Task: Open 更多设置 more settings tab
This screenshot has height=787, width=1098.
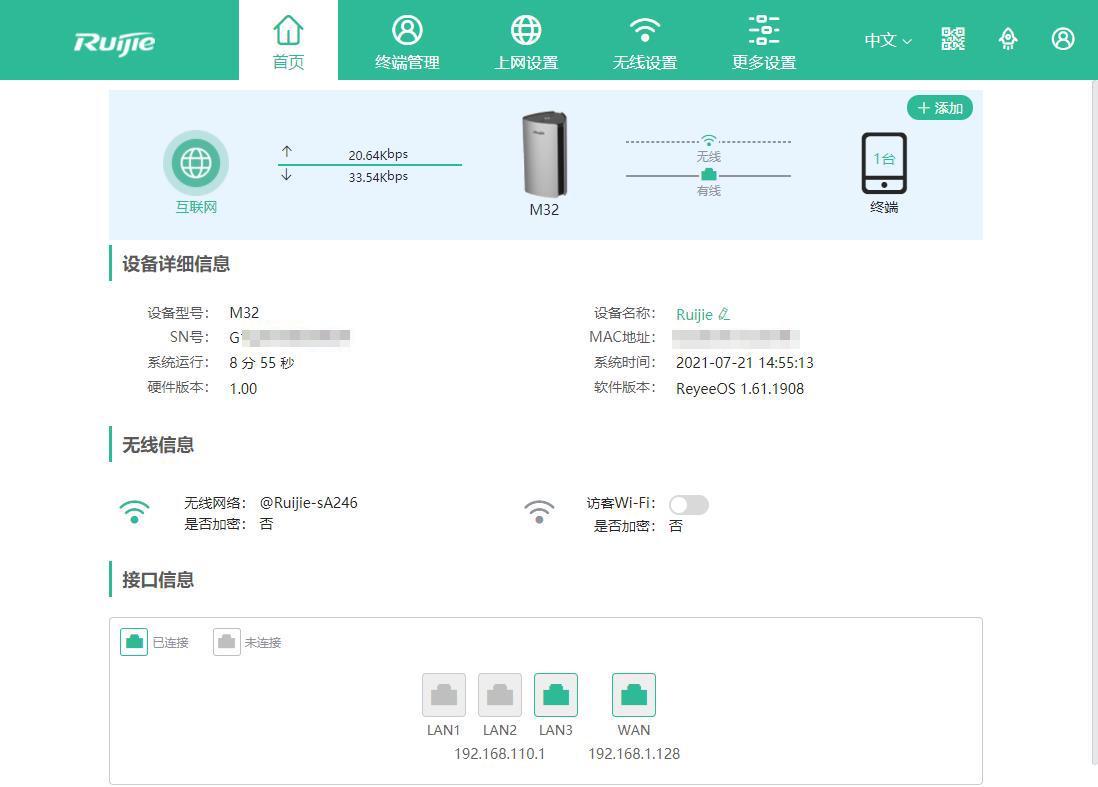Action: tap(764, 42)
